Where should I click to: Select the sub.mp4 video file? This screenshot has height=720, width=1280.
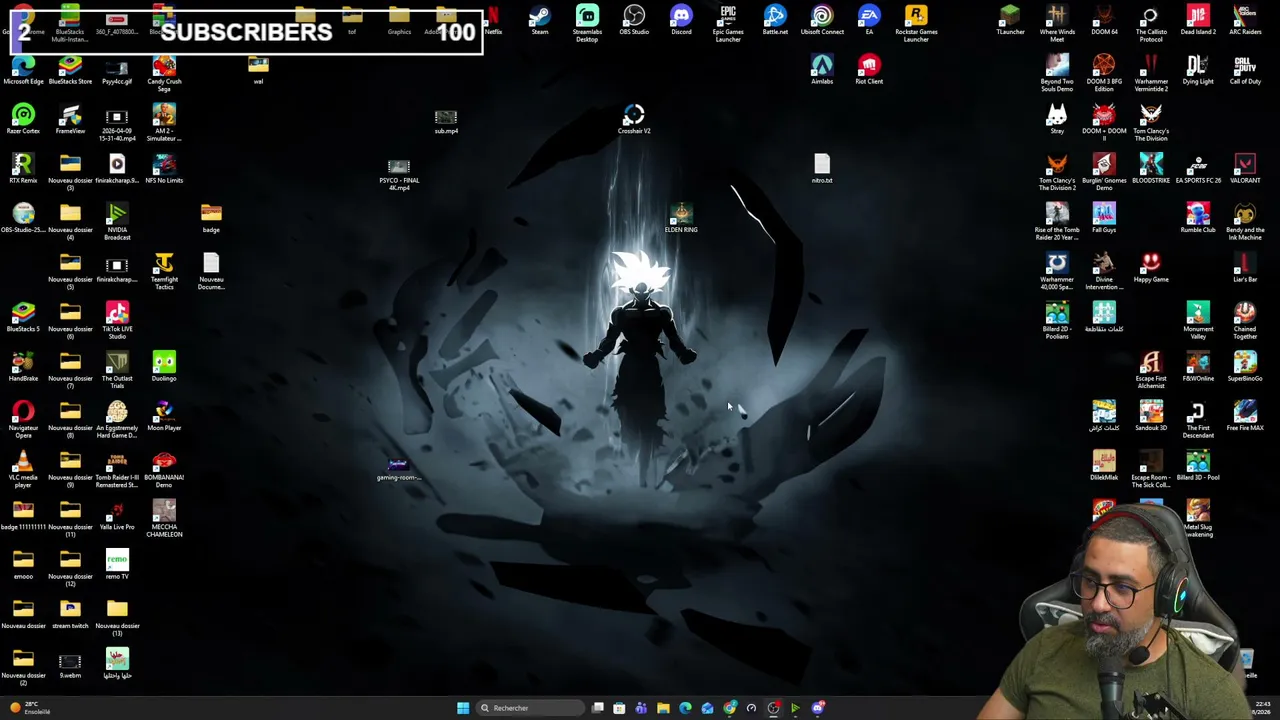446,121
